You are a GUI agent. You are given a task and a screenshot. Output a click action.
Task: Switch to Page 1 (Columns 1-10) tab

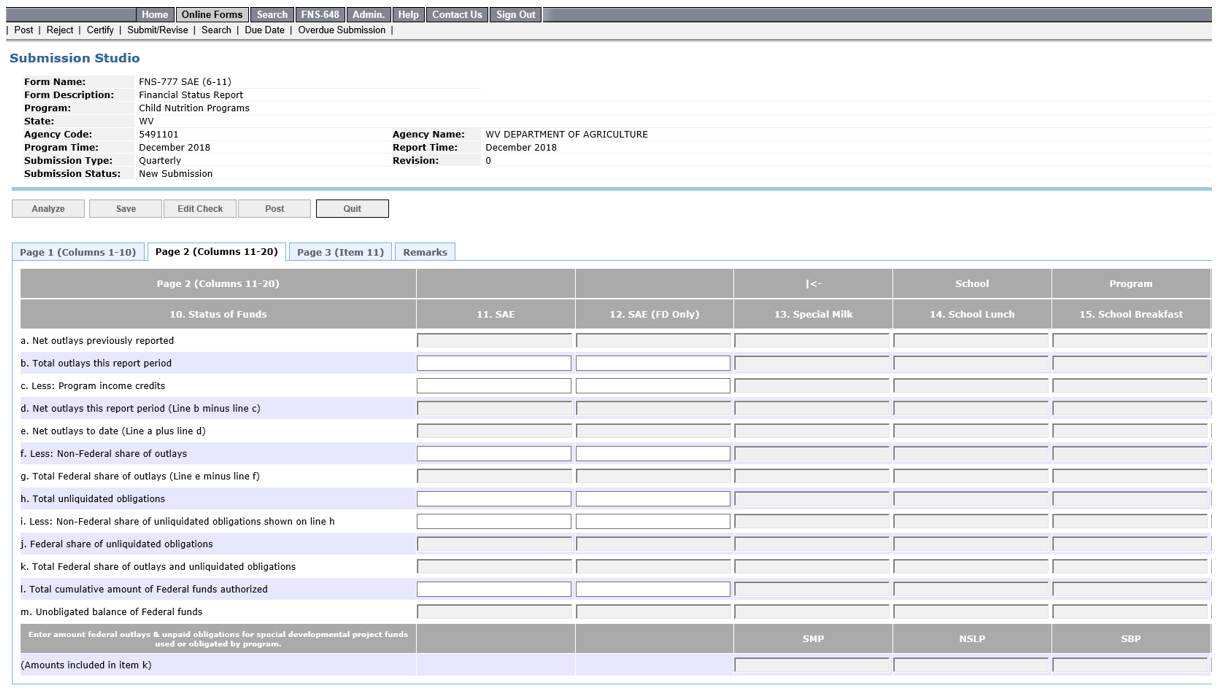pos(78,252)
